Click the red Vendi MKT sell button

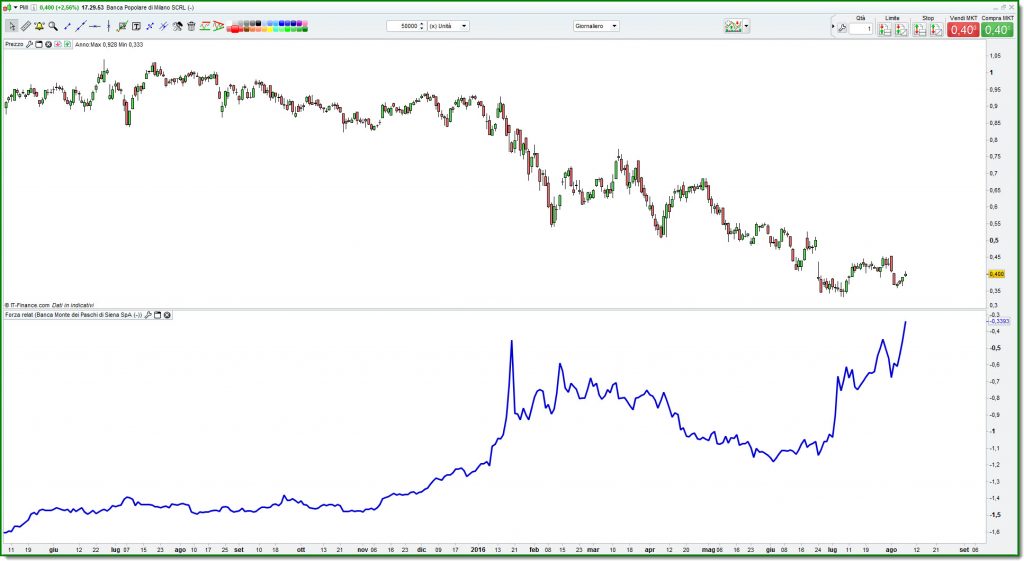(x=963, y=30)
